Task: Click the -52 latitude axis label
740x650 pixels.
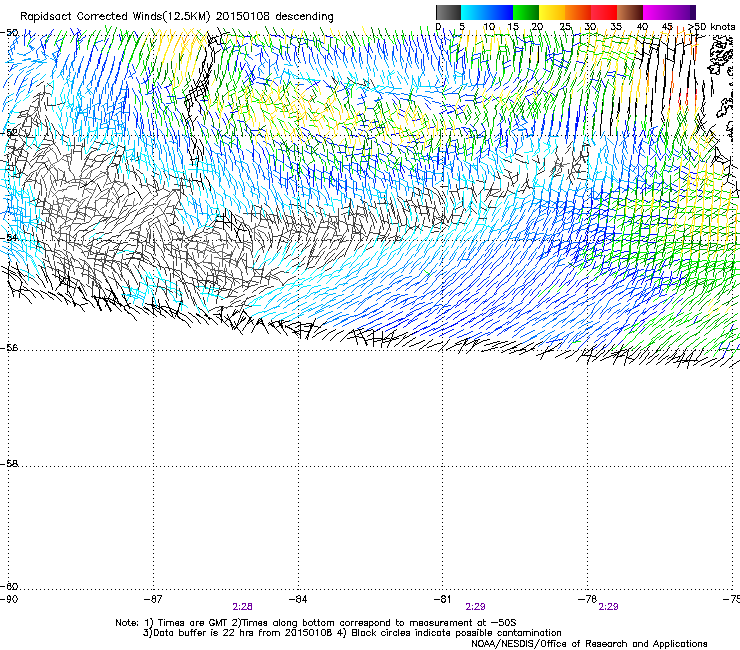Action: pyautogui.click(x=9, y=133)
